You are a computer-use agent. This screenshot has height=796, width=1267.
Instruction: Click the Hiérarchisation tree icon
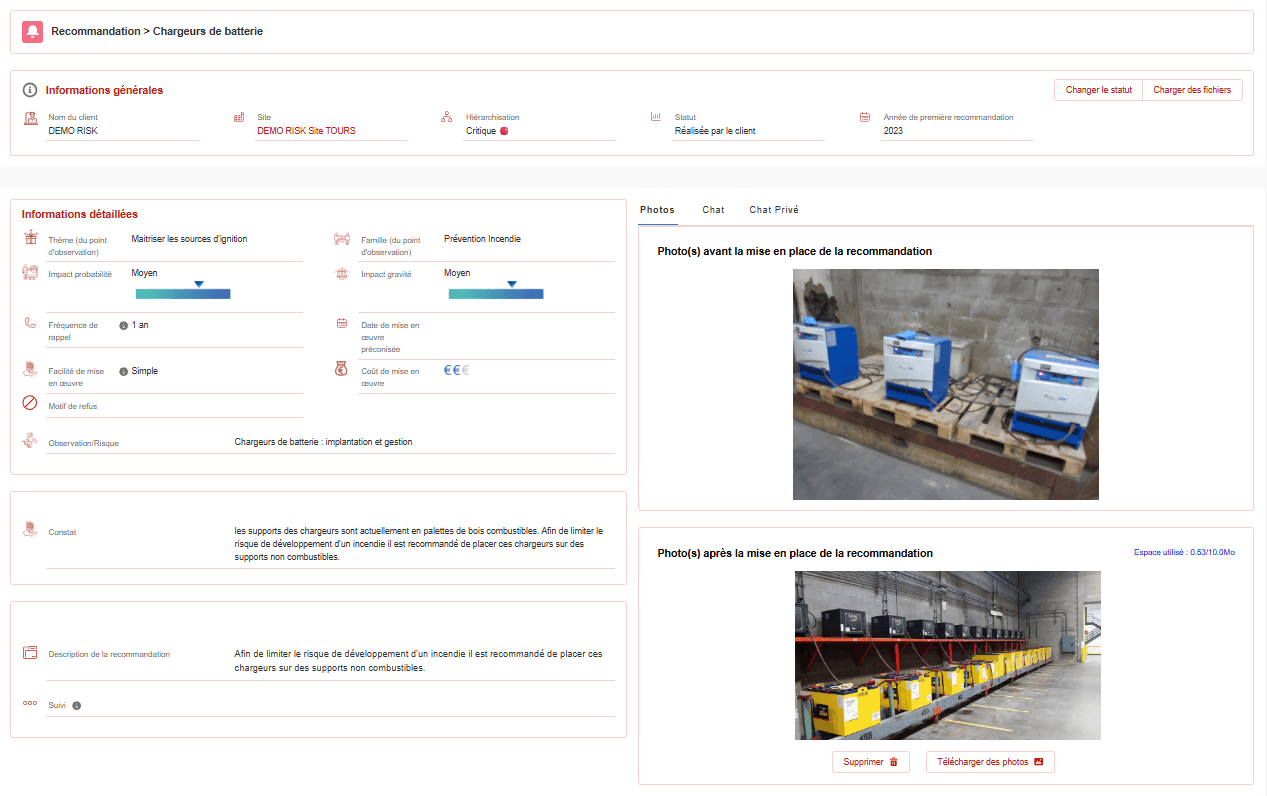[447, 117]
